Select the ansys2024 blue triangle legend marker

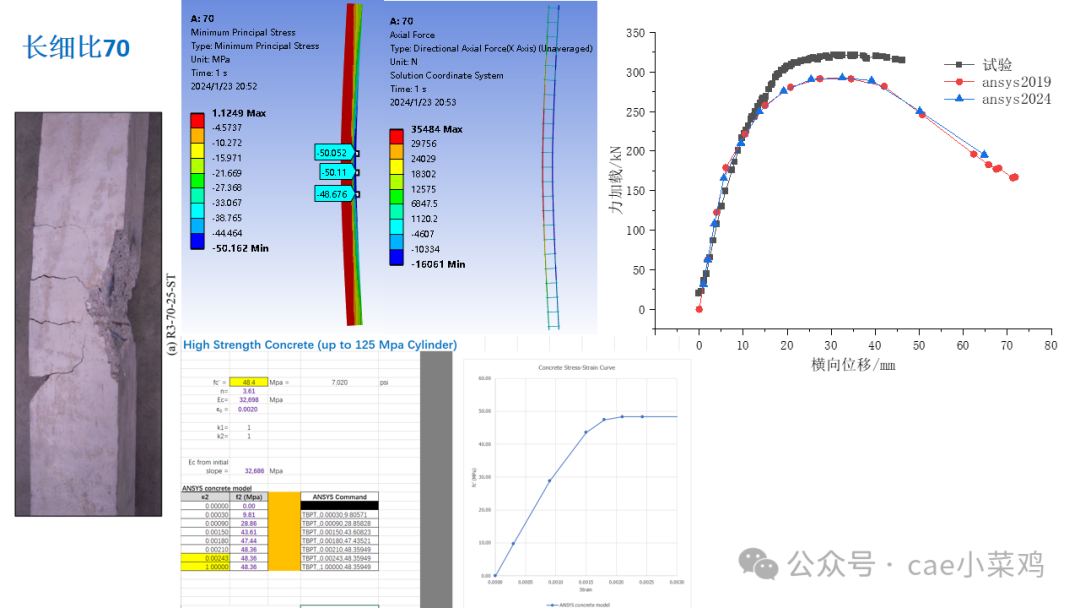[959, 98]
